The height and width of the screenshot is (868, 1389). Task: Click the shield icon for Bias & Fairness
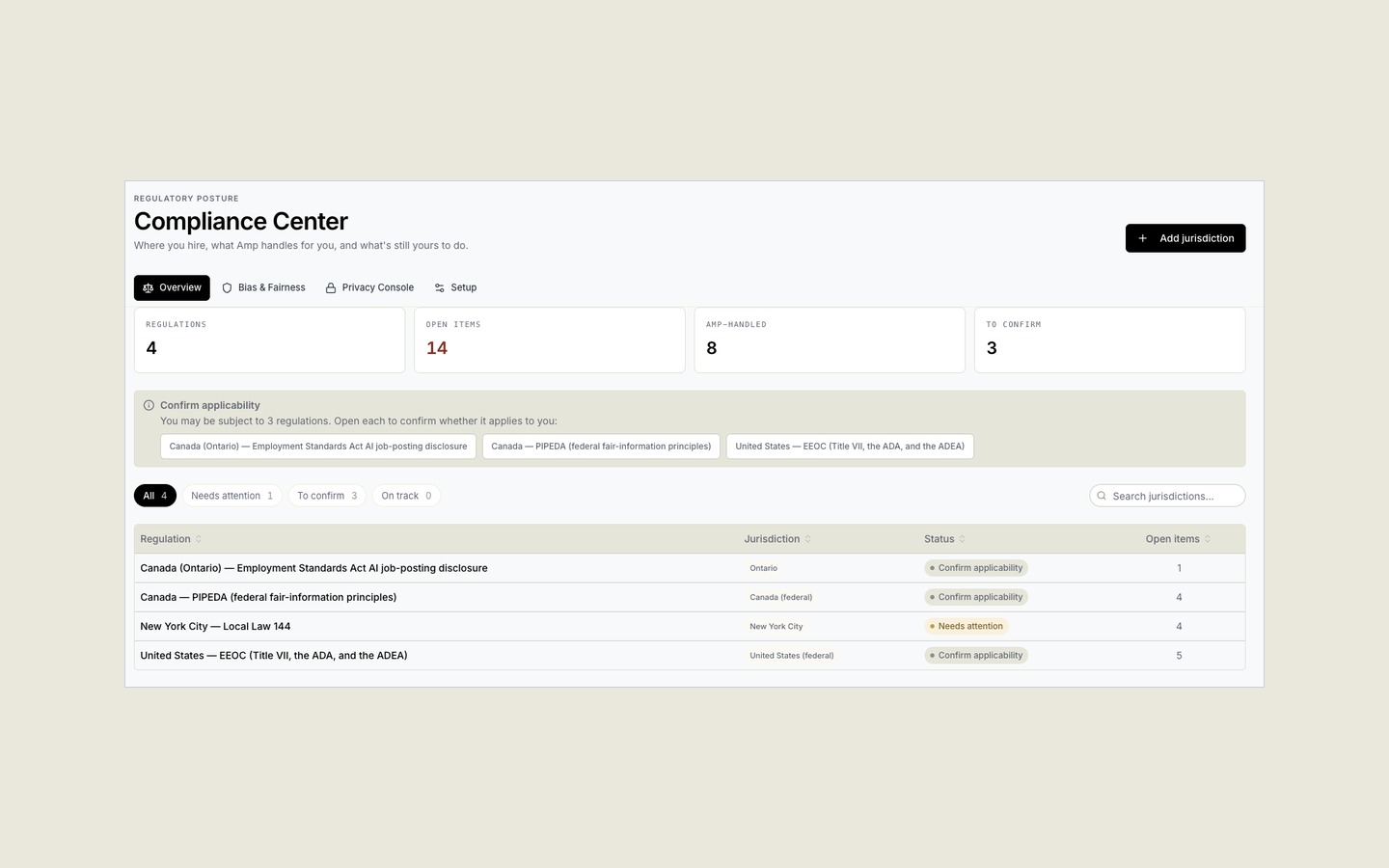(227, 287)
